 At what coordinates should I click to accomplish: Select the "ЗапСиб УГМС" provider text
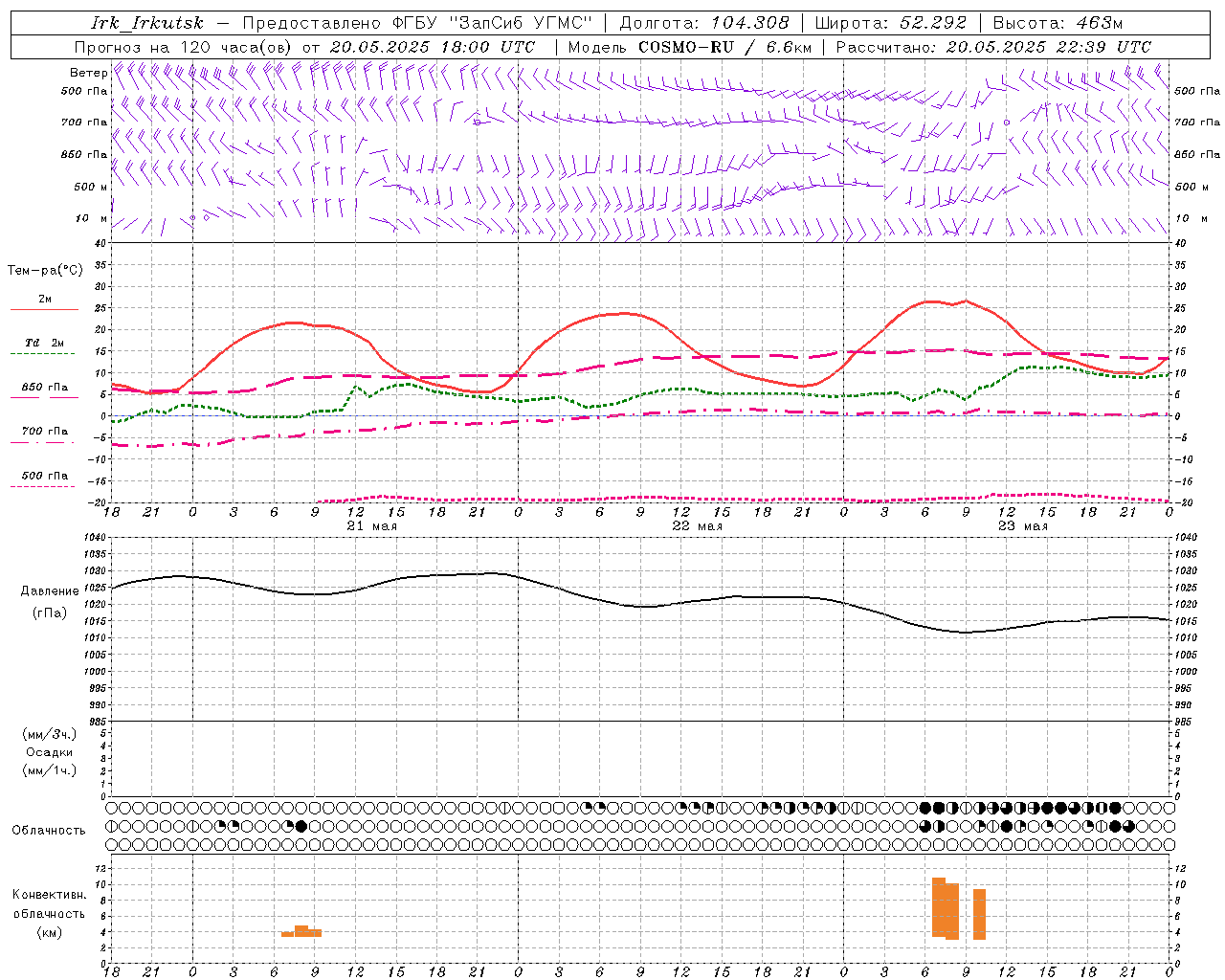tap(522, 23)
